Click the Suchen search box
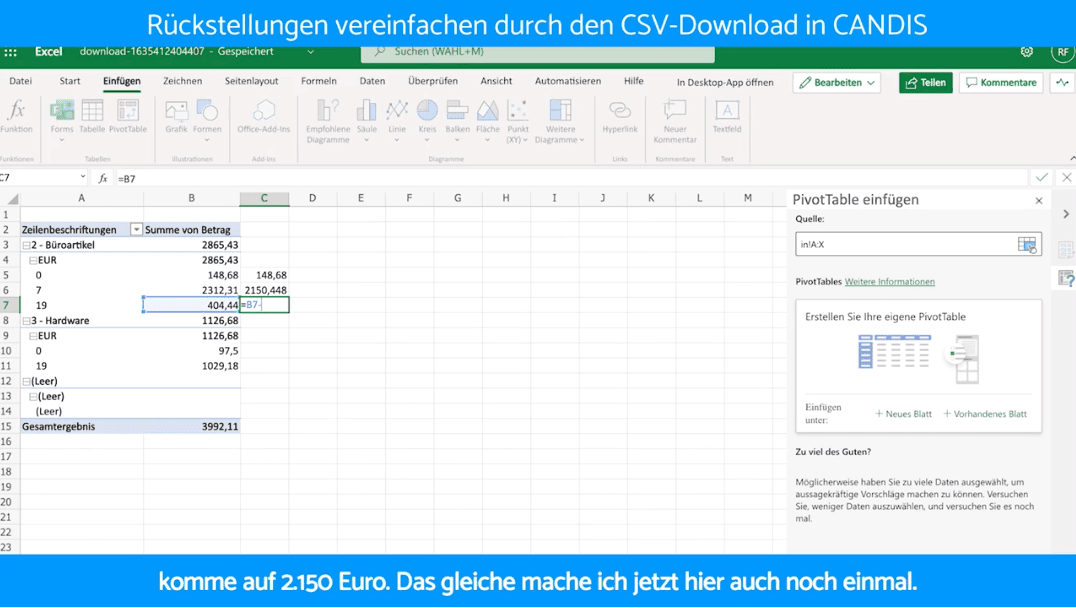Image resolution: width=1076 pixels, height=608 pixels. click(x=537, y=52)
